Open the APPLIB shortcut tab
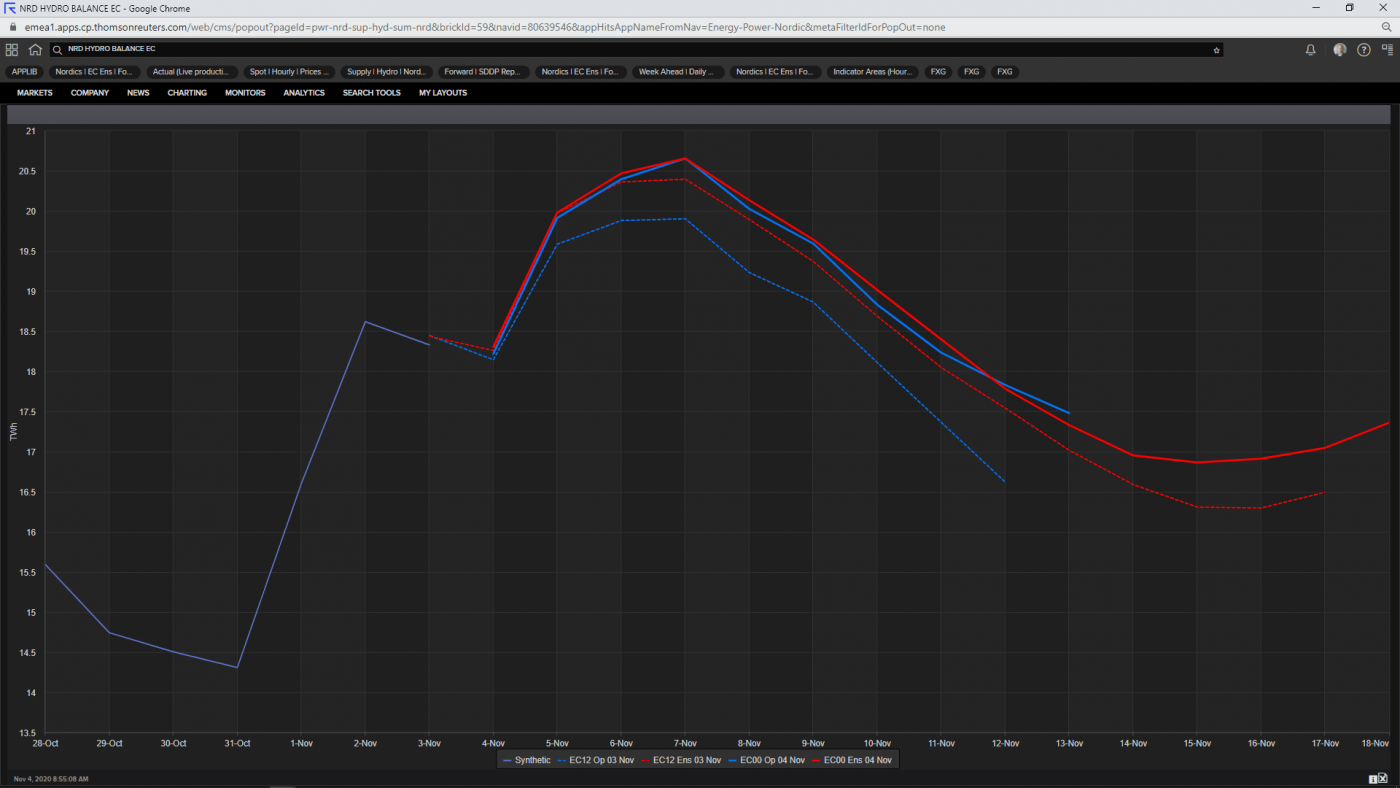The height and width of the screenshot is (788, 1400). point(24,72)
